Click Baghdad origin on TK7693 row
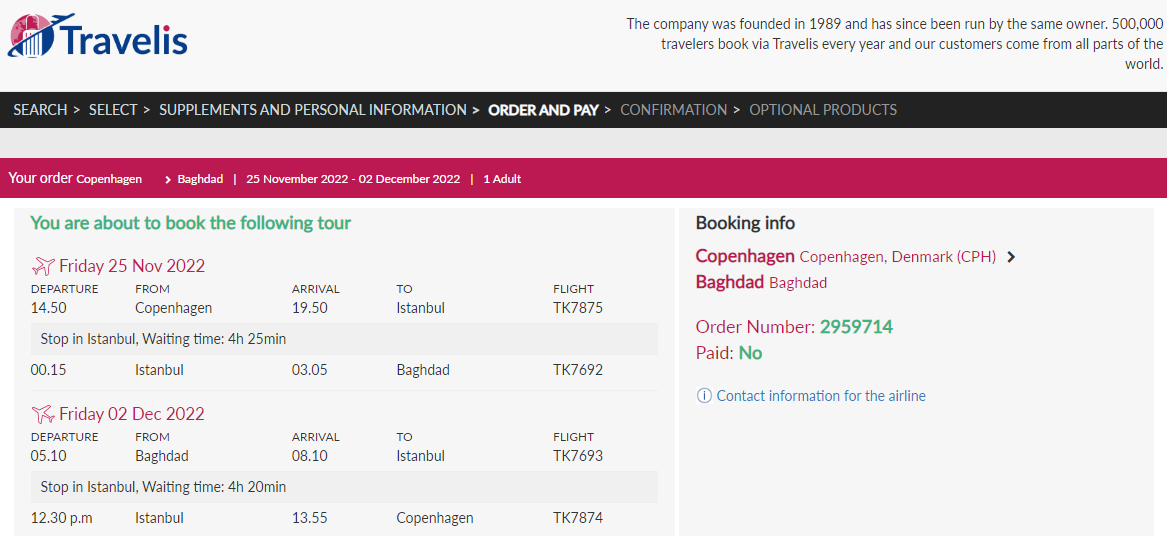The image size is (1167, 536). coord(162,456)
